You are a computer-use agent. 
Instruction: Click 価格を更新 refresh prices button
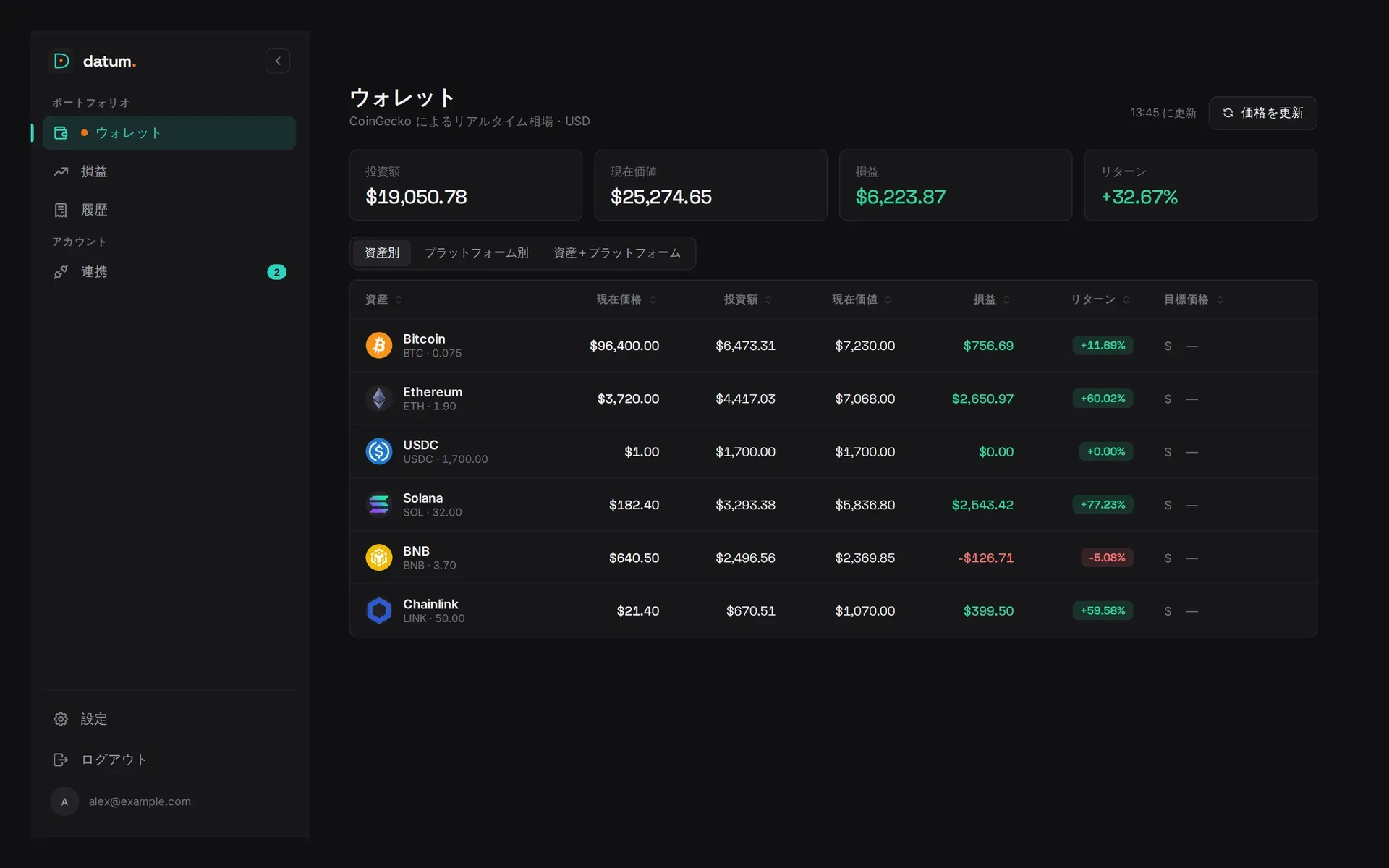click(x=1262, y=113)
